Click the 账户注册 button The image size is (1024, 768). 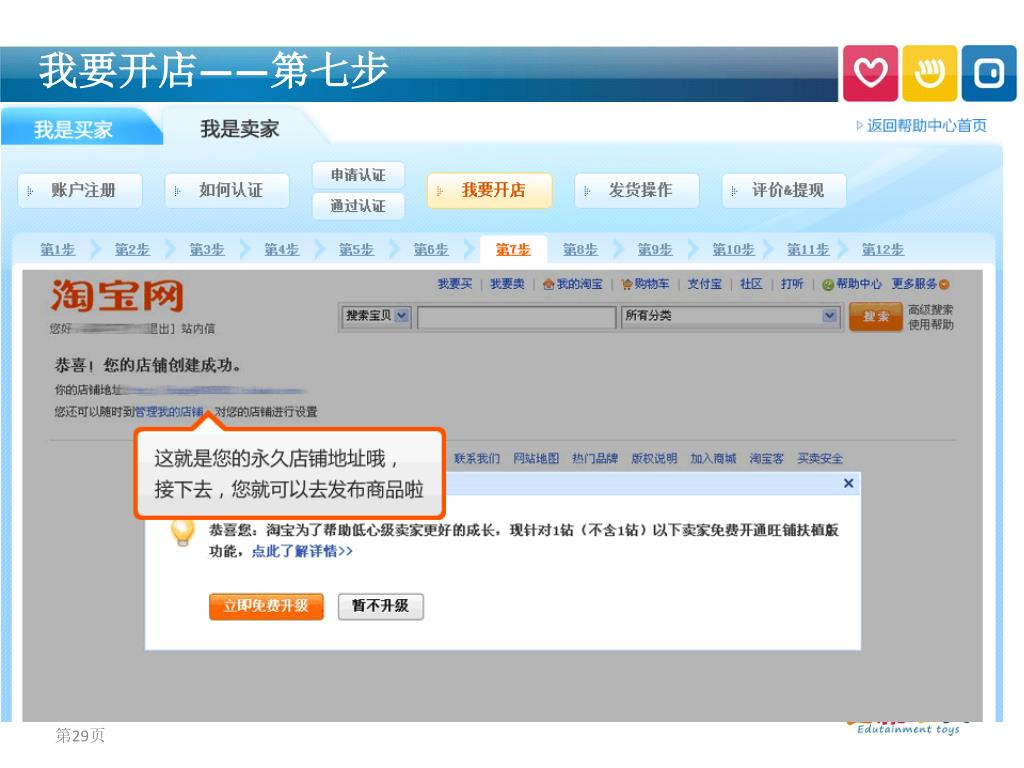coord(80,191)
